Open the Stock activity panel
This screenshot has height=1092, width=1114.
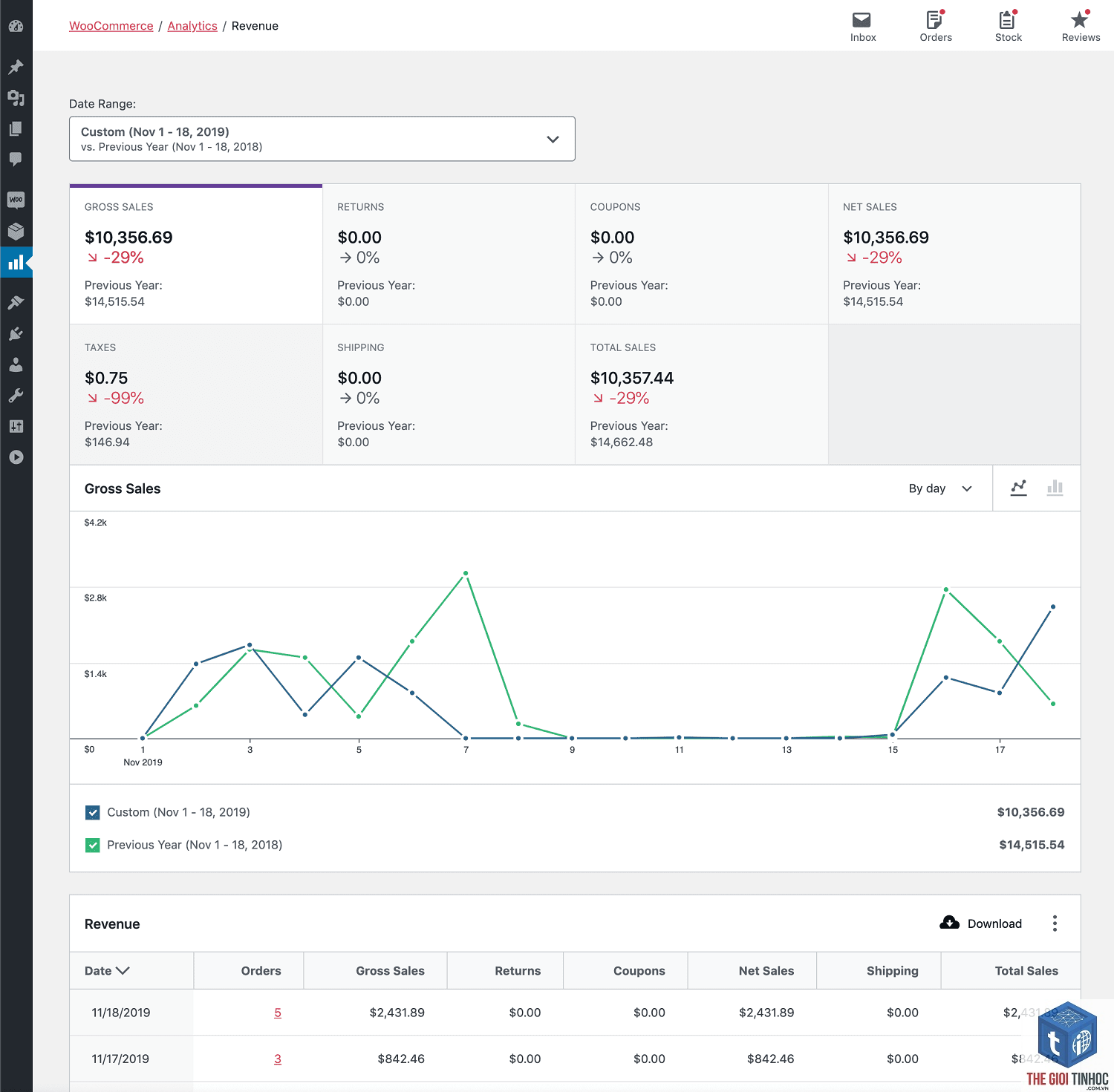coord(1009,26)
